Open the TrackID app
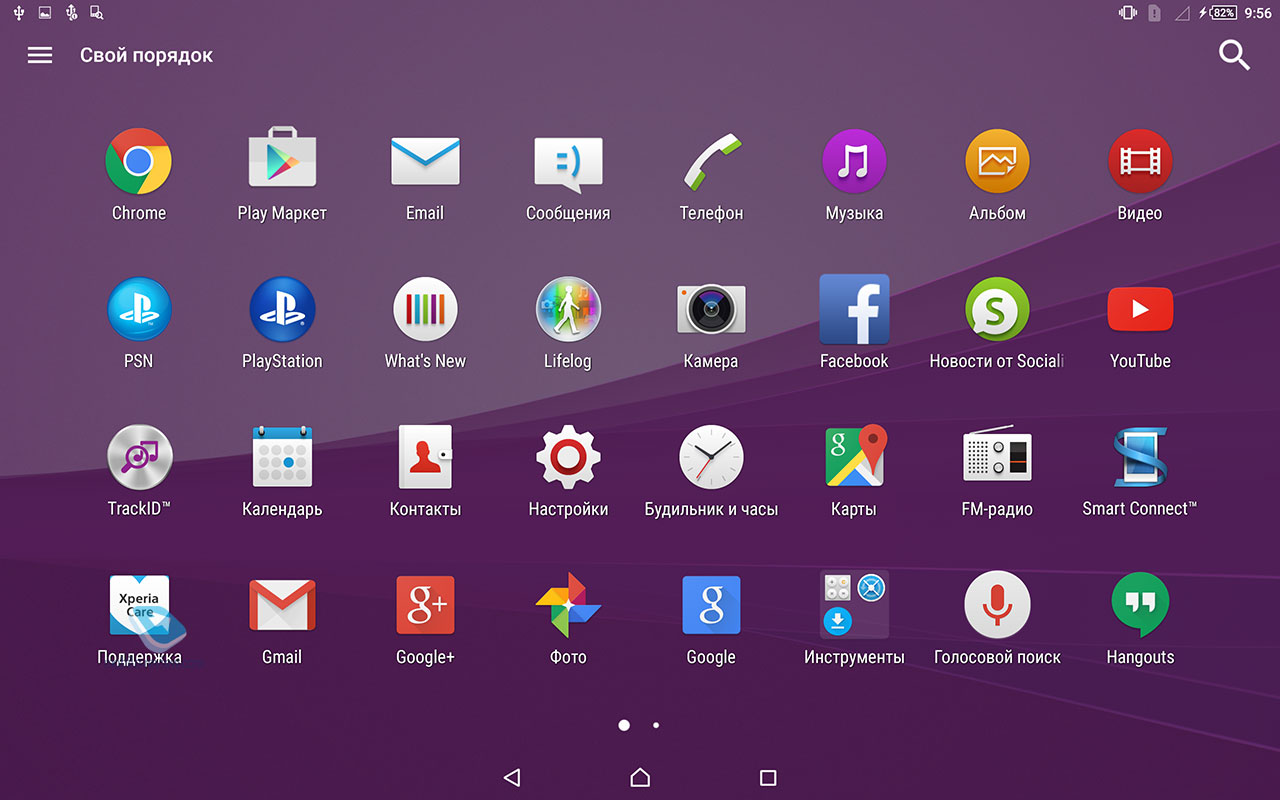This screenshot has height=800, width=1280. click(x=139, y=457)
